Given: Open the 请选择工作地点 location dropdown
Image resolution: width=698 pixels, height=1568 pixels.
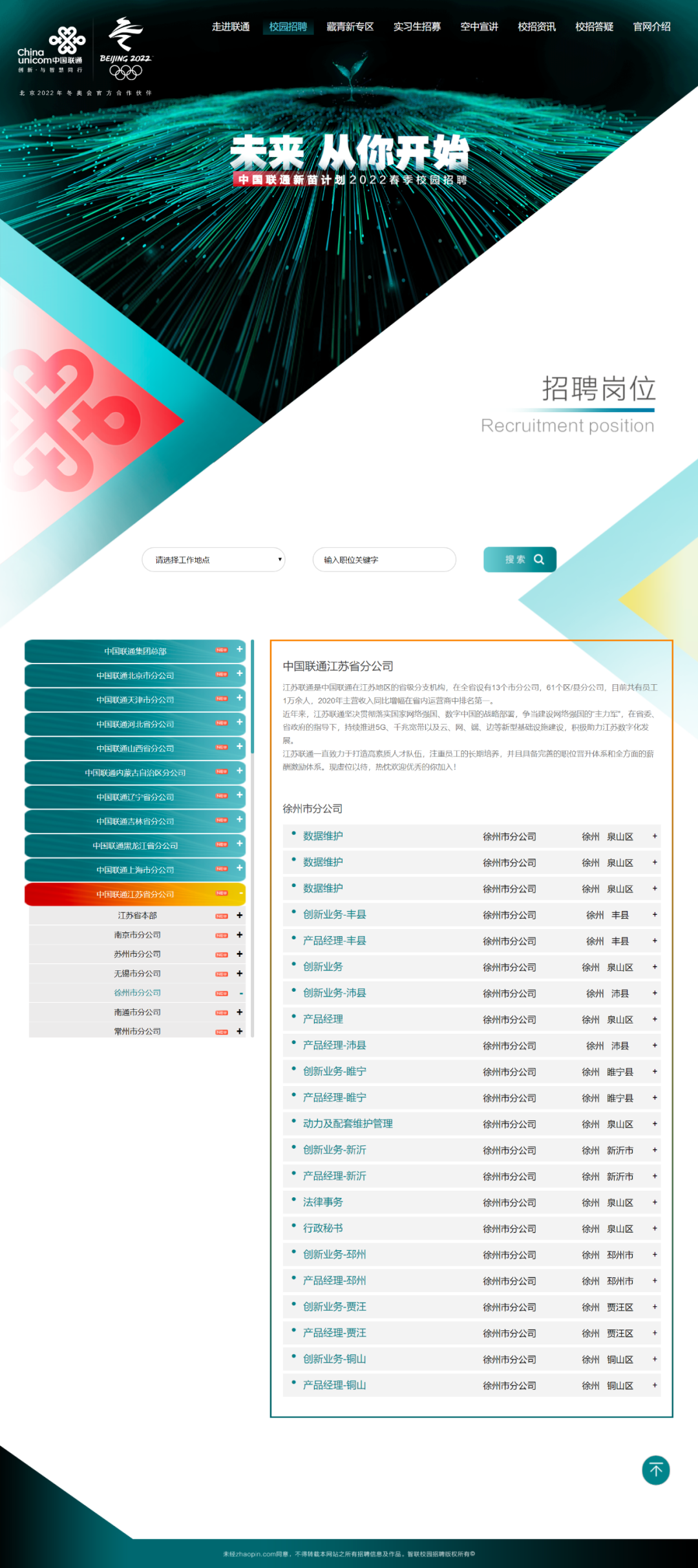Looking at the screenshot, I should [x=213, y=559].
